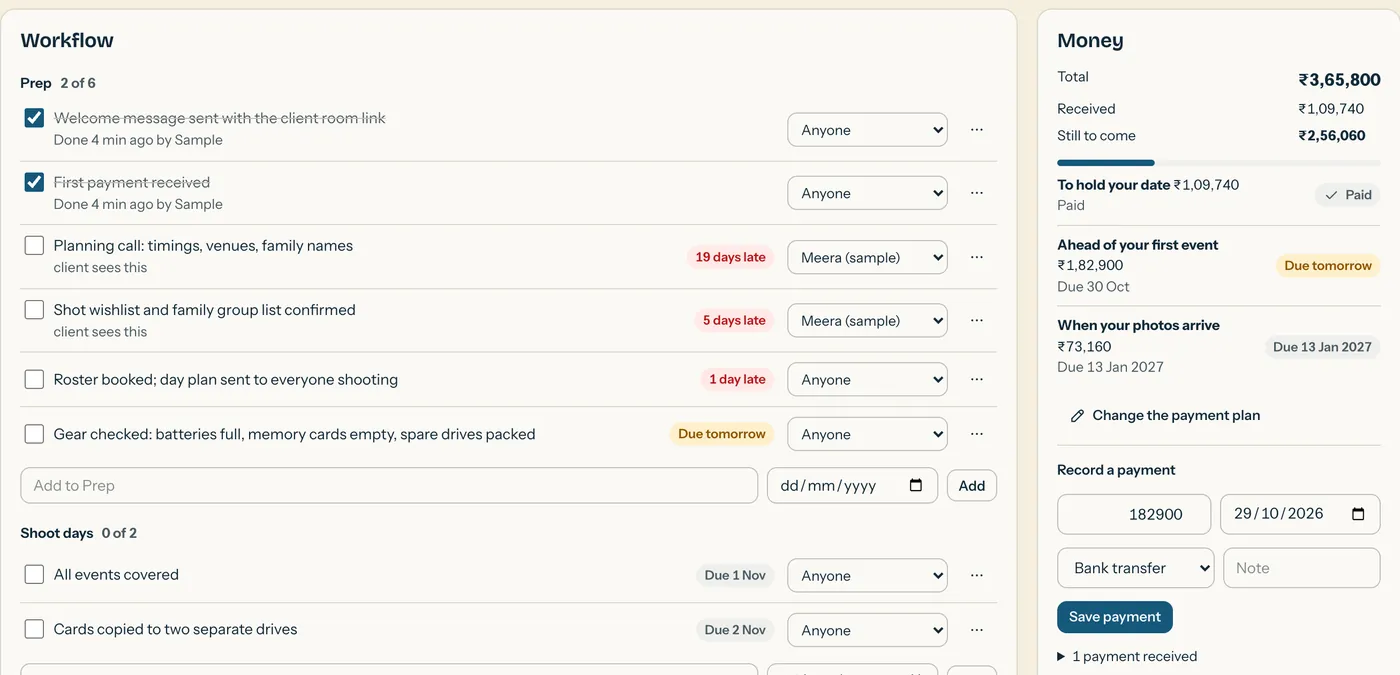Uncheck First payment received task

coord(34,182)
